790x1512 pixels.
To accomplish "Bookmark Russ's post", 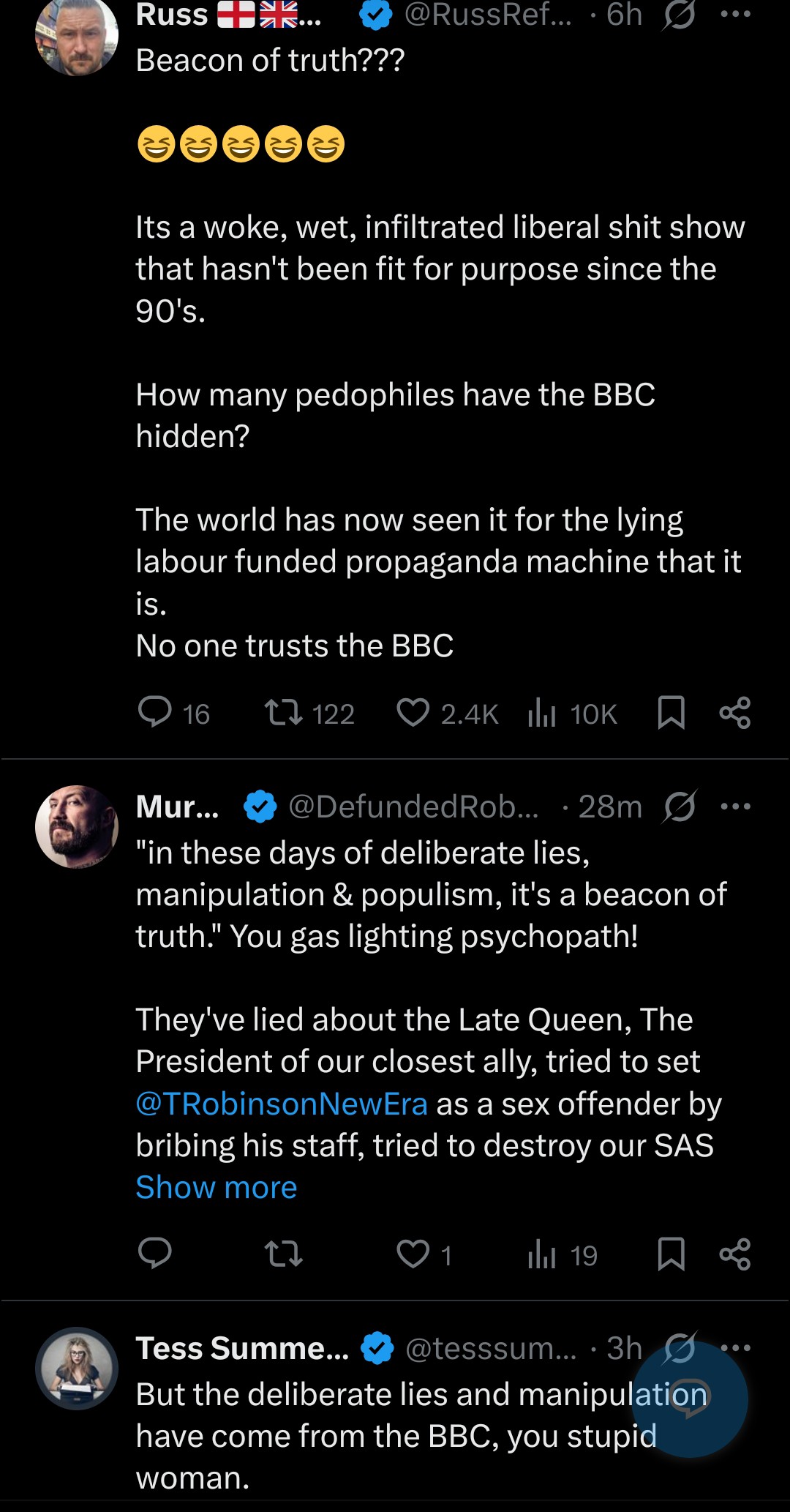I will (671, 713).
